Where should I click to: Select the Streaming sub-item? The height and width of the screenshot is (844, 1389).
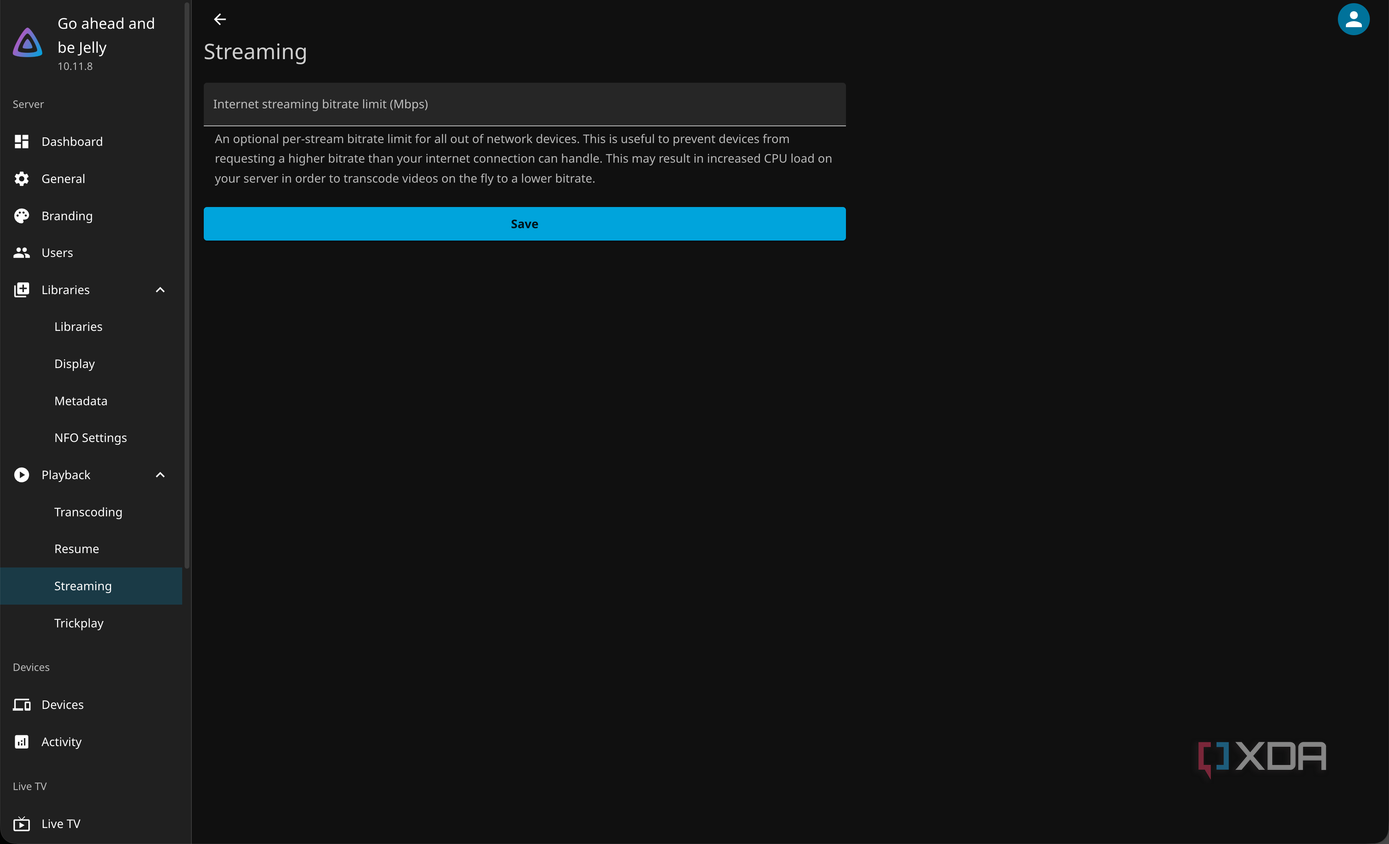pyautogui.click(x=91, y=585)
